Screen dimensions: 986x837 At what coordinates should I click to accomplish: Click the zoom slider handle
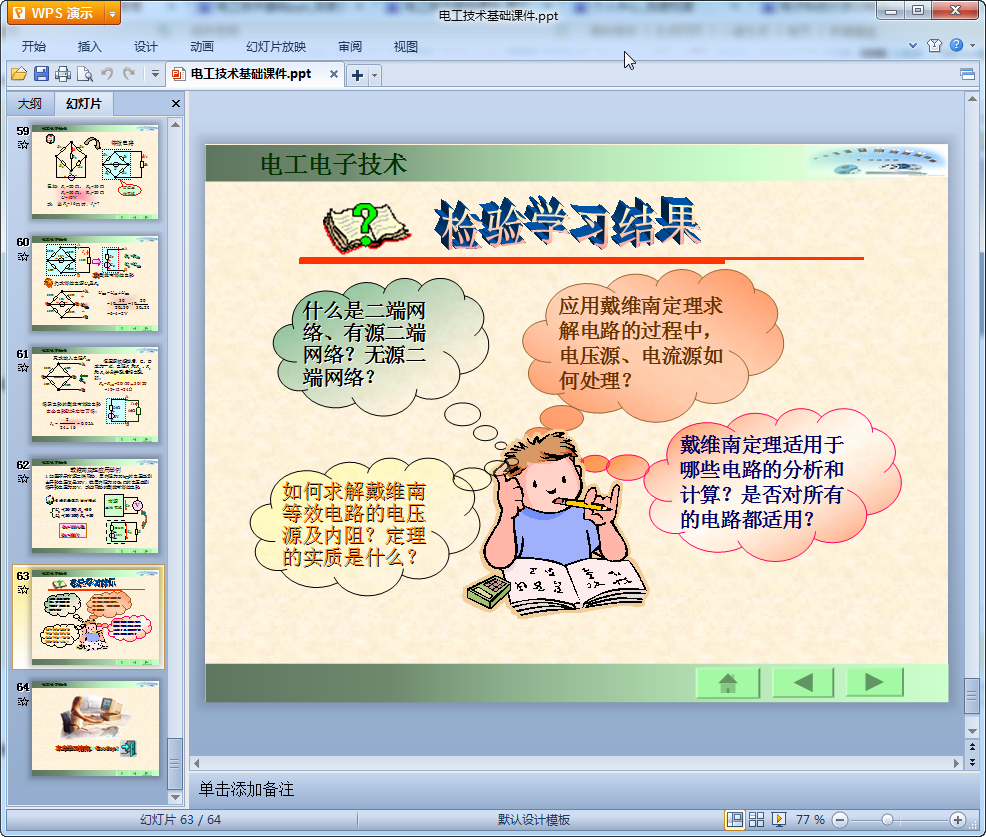click(887, 820)
